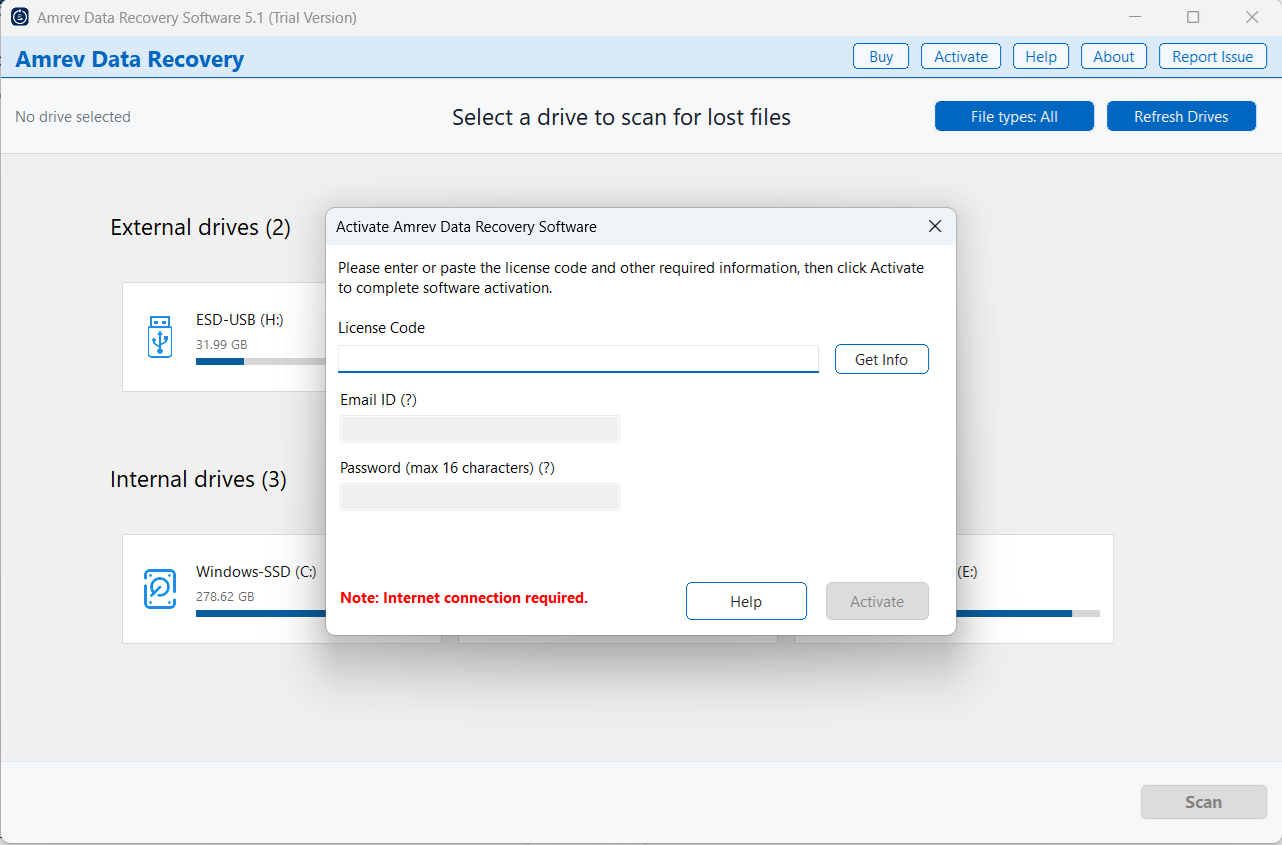
Task: Click the "No drive selected" status text
Action: [73, 117]
